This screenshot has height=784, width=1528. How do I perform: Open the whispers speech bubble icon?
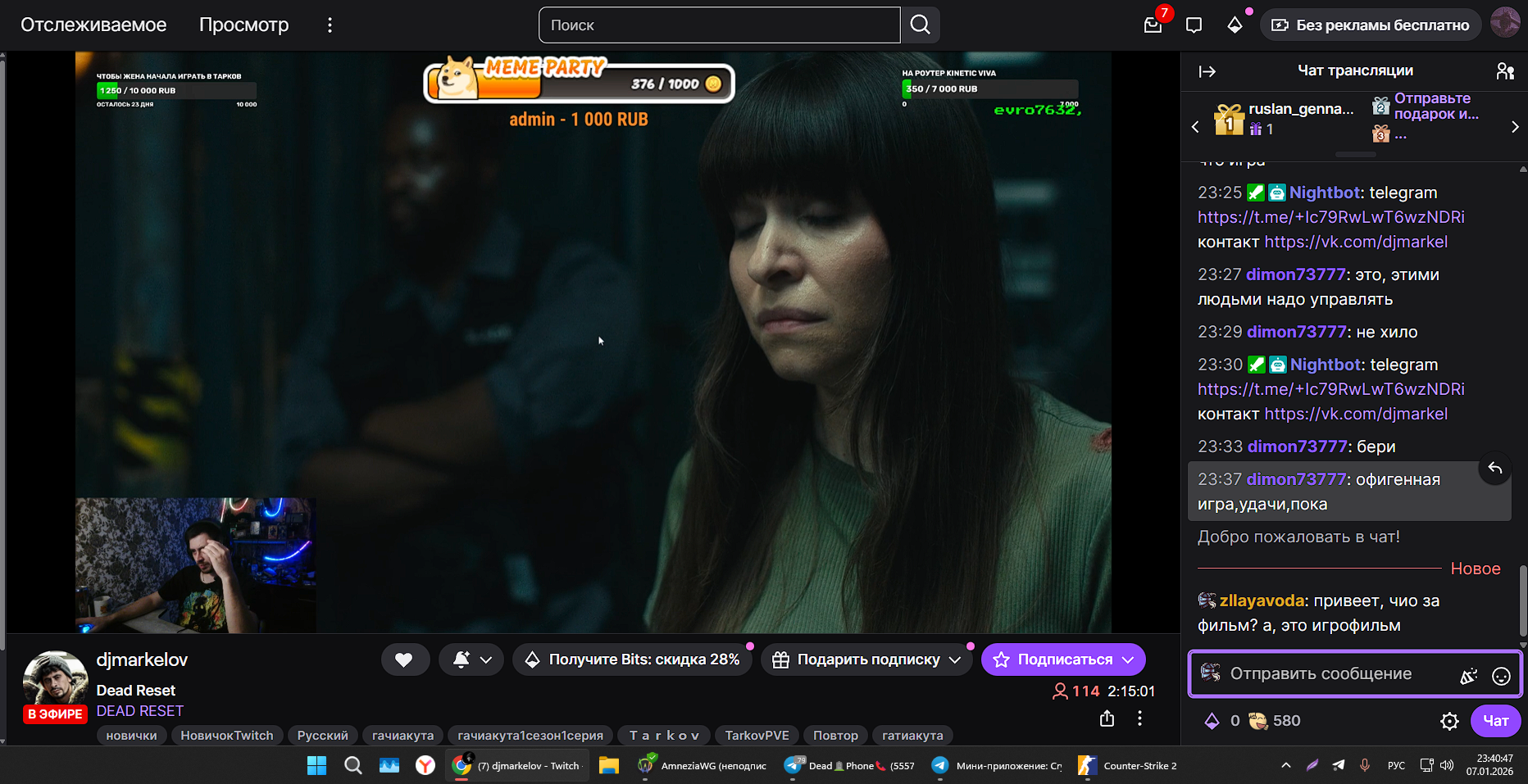click(1194, 25)
